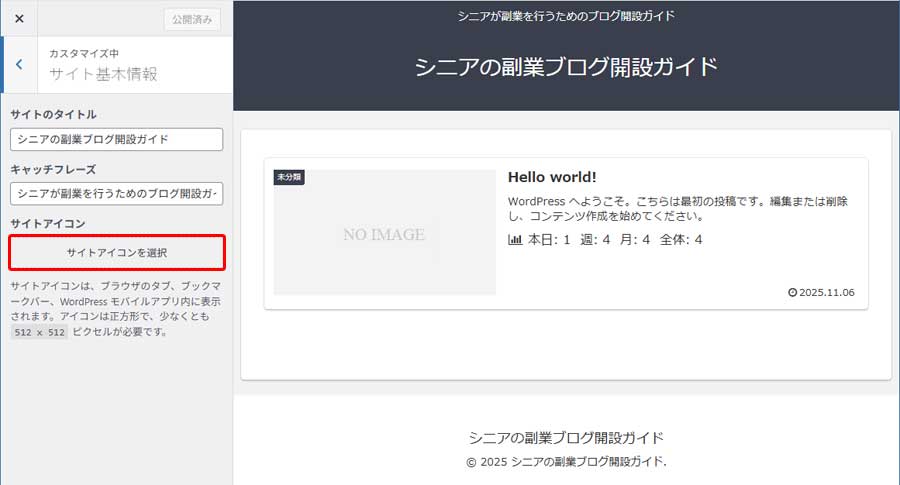Click the キャッチフレーズ input field
The image size is (900, 485).
click(117, 193)
